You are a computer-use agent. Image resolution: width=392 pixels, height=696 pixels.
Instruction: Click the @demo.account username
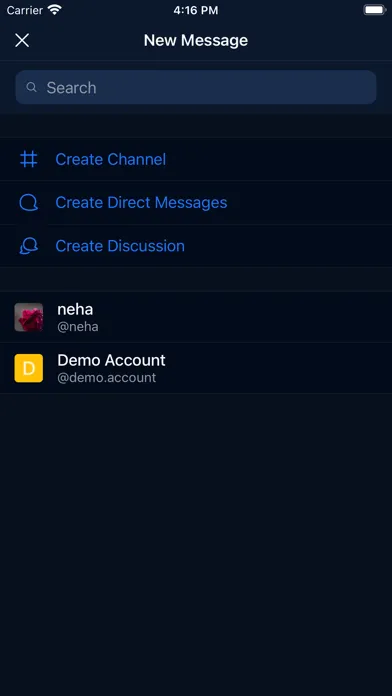pyautogui.click(x=107, y=378)
